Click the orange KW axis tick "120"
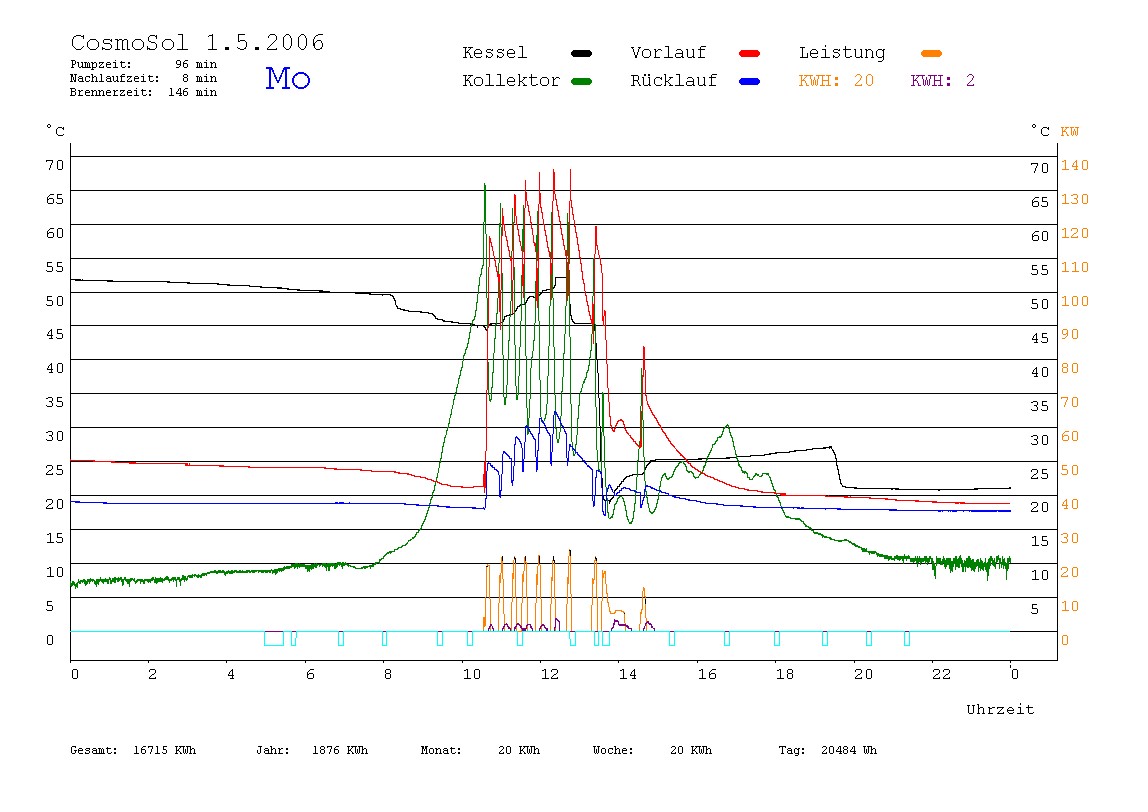The height and width of the screenshot is (812, 1148). tap(1075, 233)
